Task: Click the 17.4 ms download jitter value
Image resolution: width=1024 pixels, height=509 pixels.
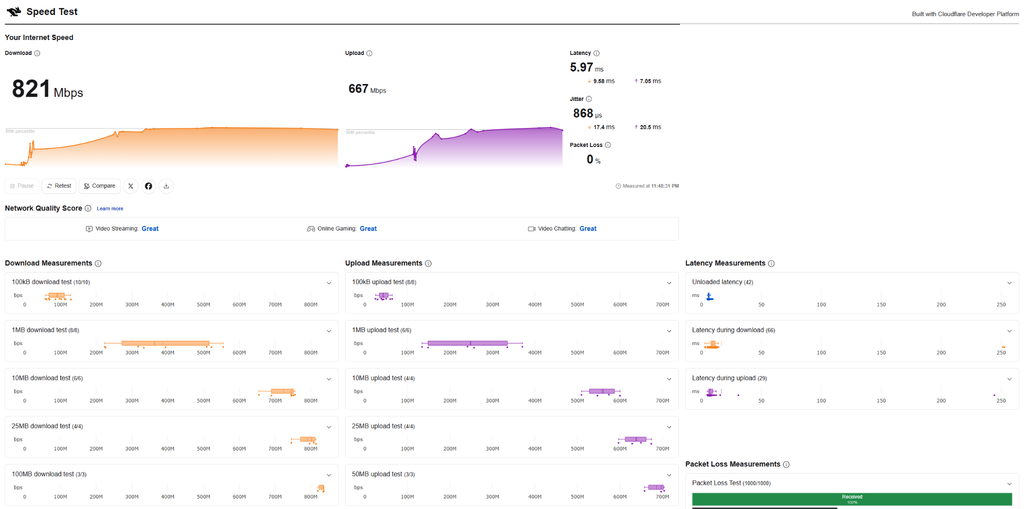Action: (x=601, y=127)
